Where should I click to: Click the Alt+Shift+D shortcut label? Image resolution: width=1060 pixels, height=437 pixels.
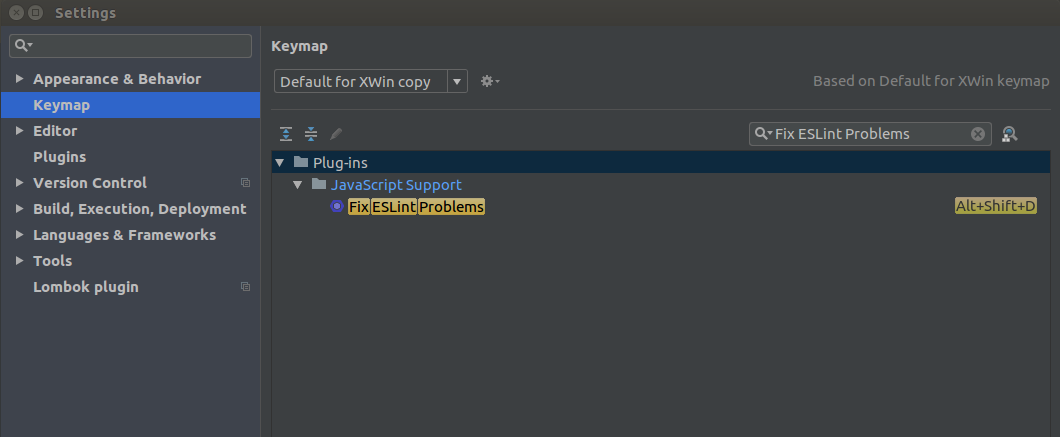tap(995, 207)
